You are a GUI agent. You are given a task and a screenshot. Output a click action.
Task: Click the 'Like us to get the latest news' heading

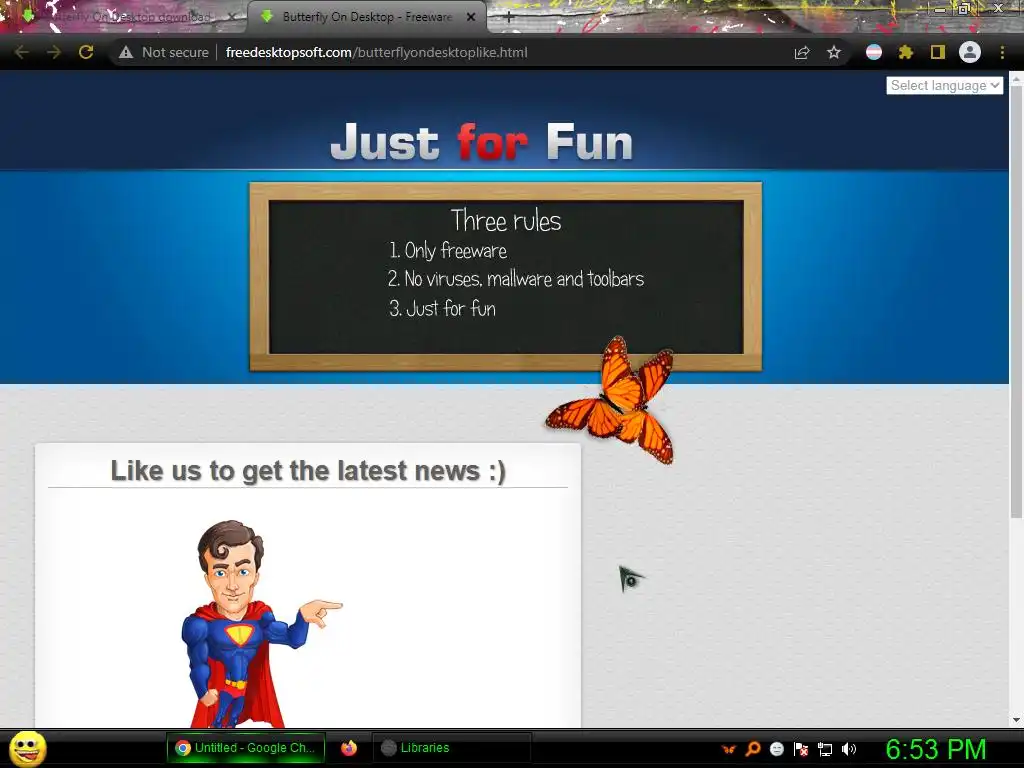point(308,471)
